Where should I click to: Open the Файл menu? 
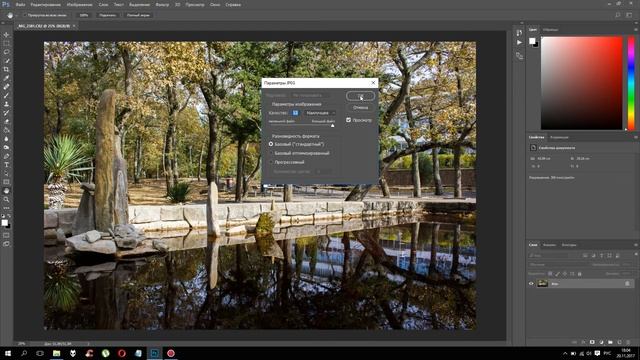pos(20,5)
